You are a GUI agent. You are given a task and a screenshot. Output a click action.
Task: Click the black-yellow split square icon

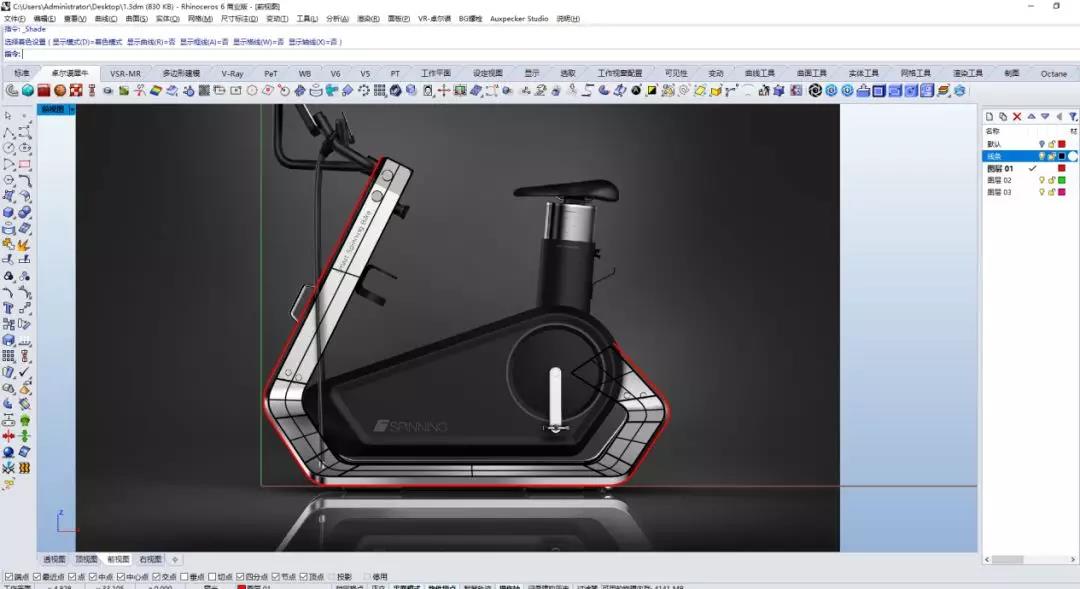[x=652, y=90]
